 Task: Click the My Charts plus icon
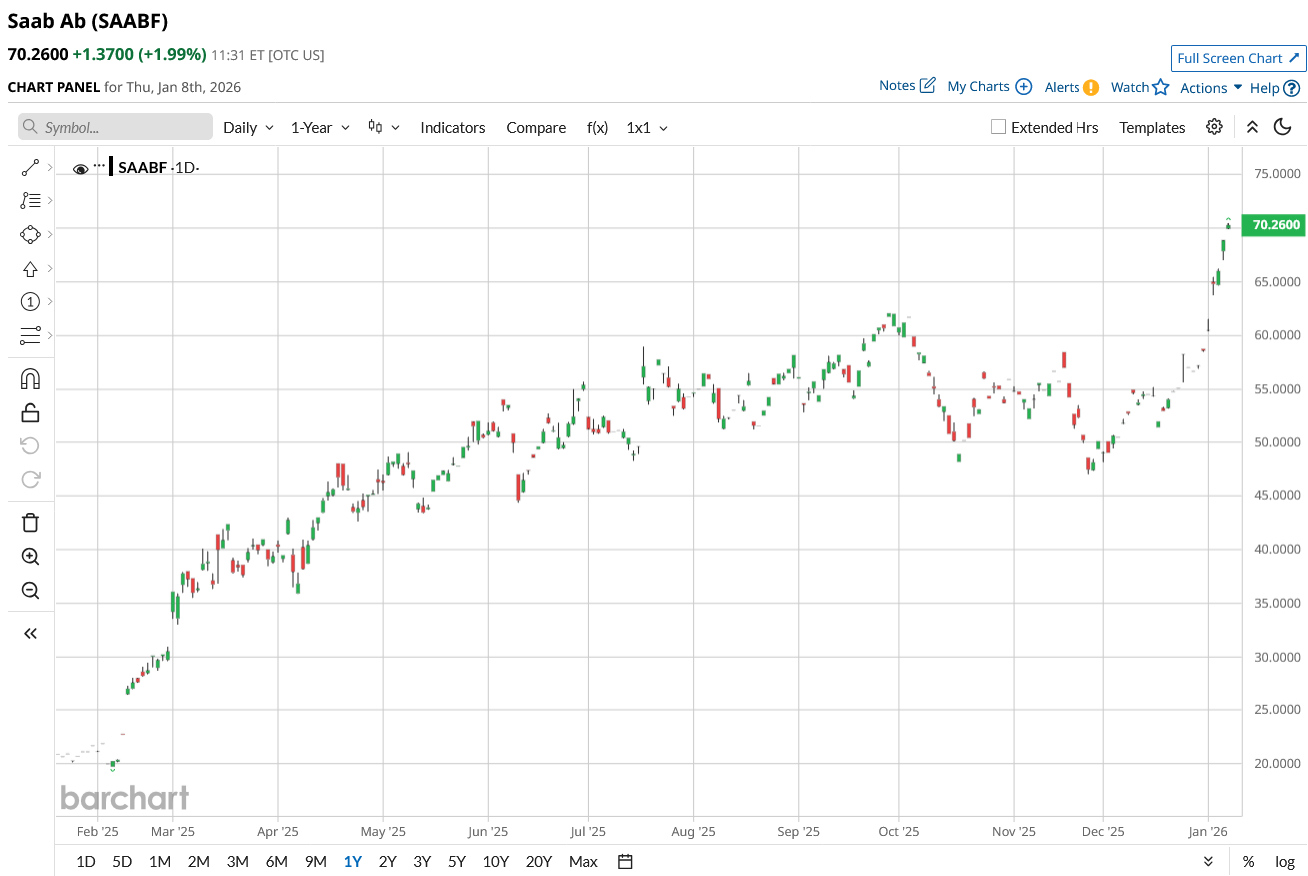click(x=1023, y=86)
